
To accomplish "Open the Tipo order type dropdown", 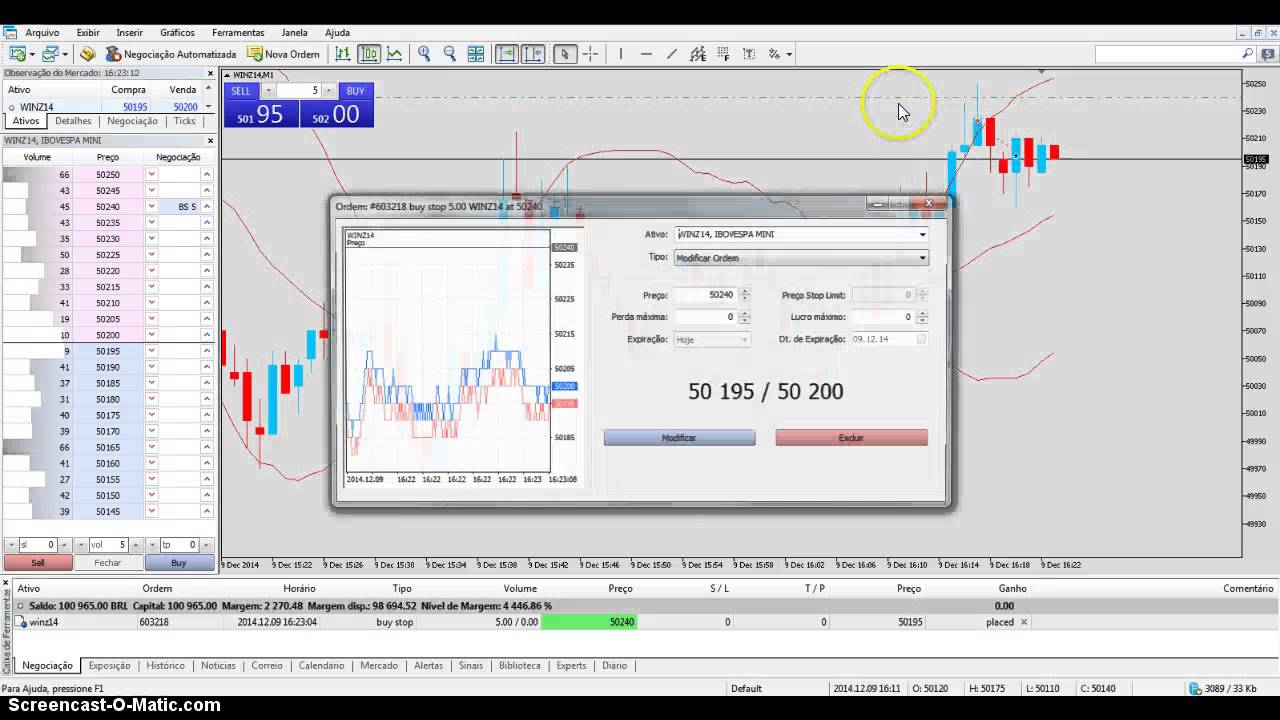I will click(922, 258).
